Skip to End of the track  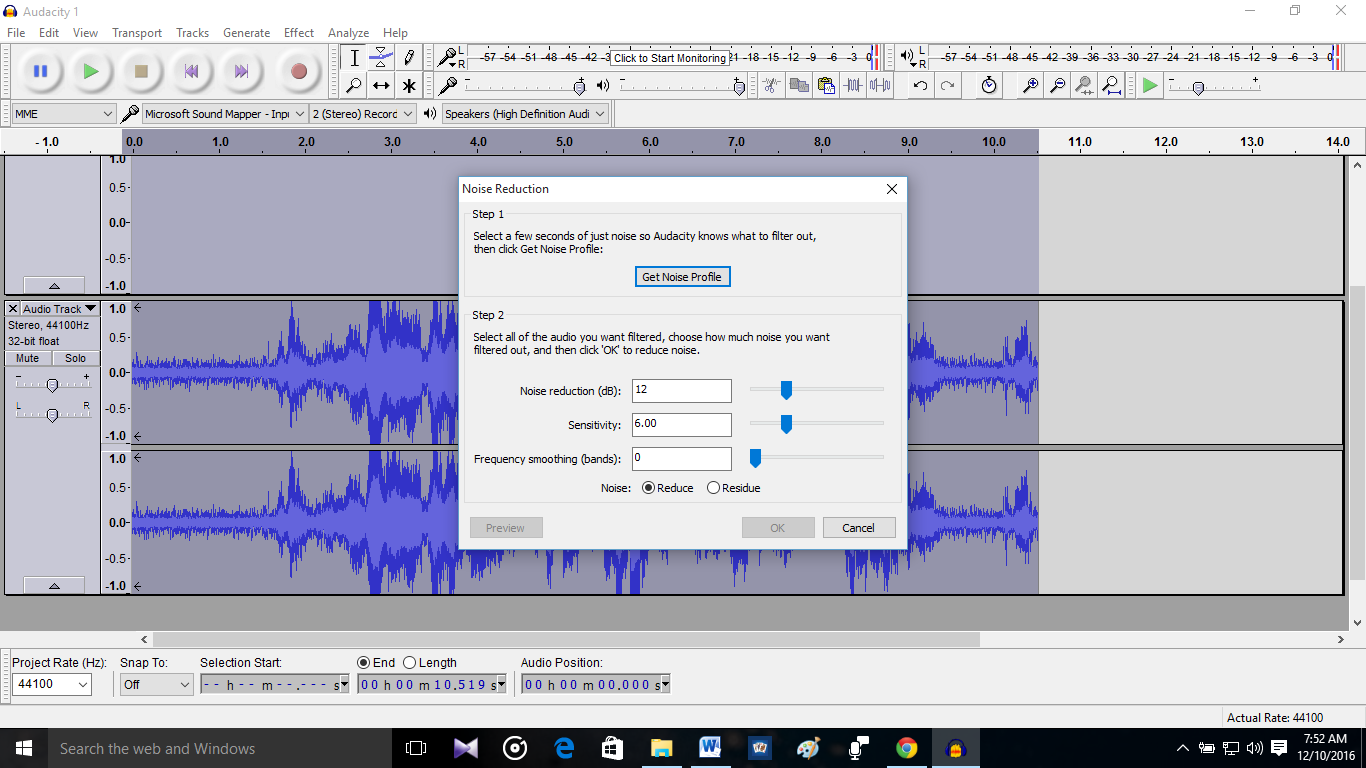pyautogui.click(x=241, y=71)
